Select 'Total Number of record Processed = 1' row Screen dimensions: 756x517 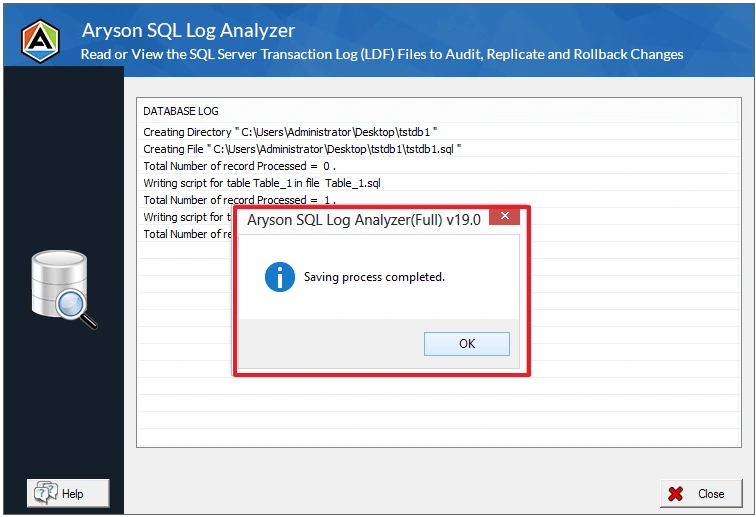click(438, 199)
